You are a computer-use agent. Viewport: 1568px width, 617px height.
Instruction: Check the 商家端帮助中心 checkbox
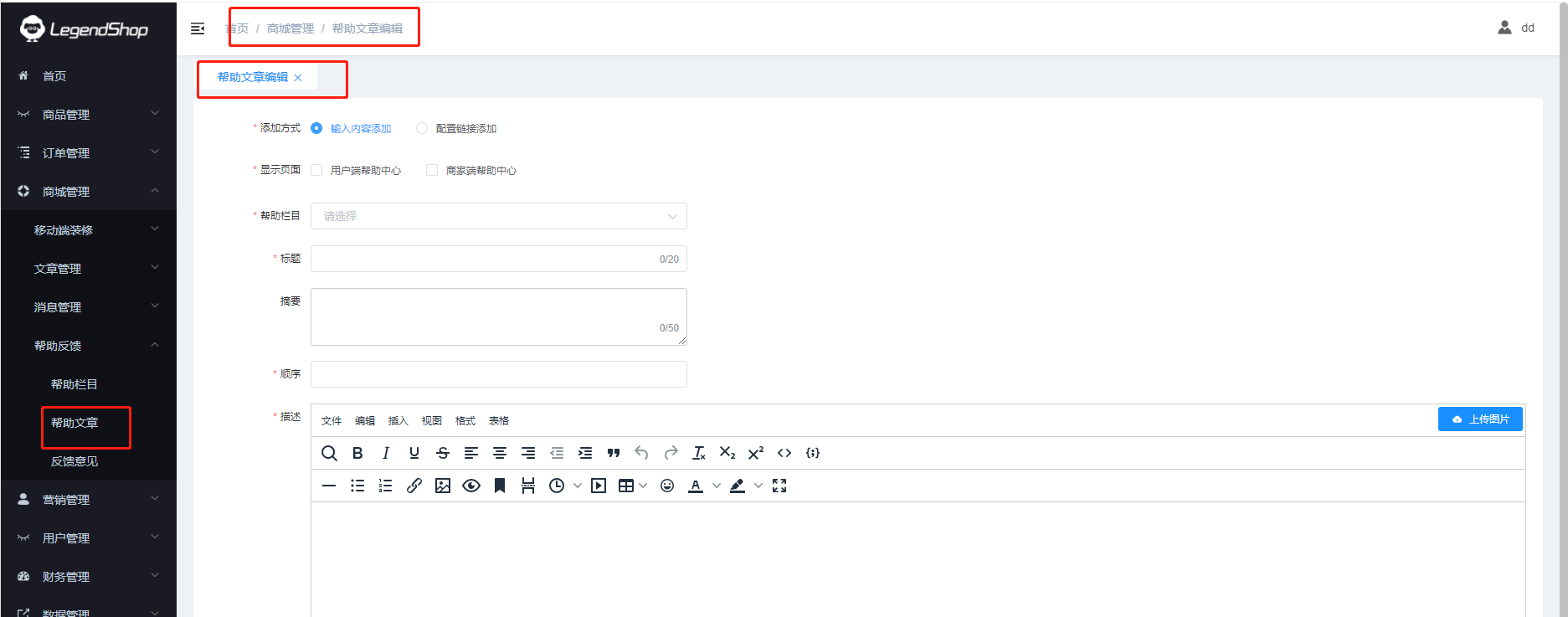[x=432, y=170]
